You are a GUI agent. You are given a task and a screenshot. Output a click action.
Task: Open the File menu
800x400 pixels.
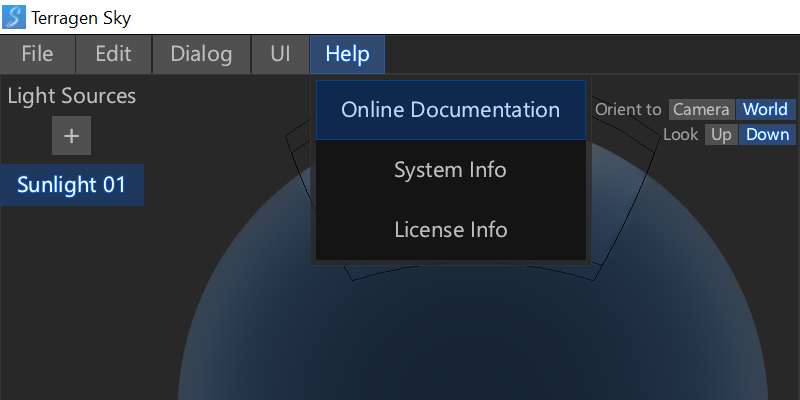[38, 54]
